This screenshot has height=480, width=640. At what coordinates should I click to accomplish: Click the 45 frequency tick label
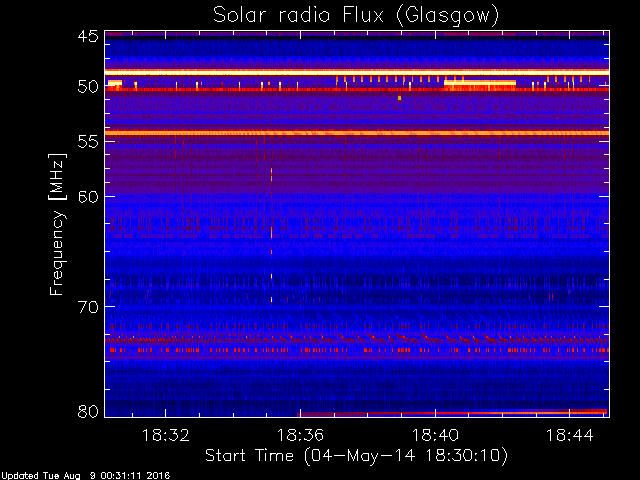[x=88, y=36]
